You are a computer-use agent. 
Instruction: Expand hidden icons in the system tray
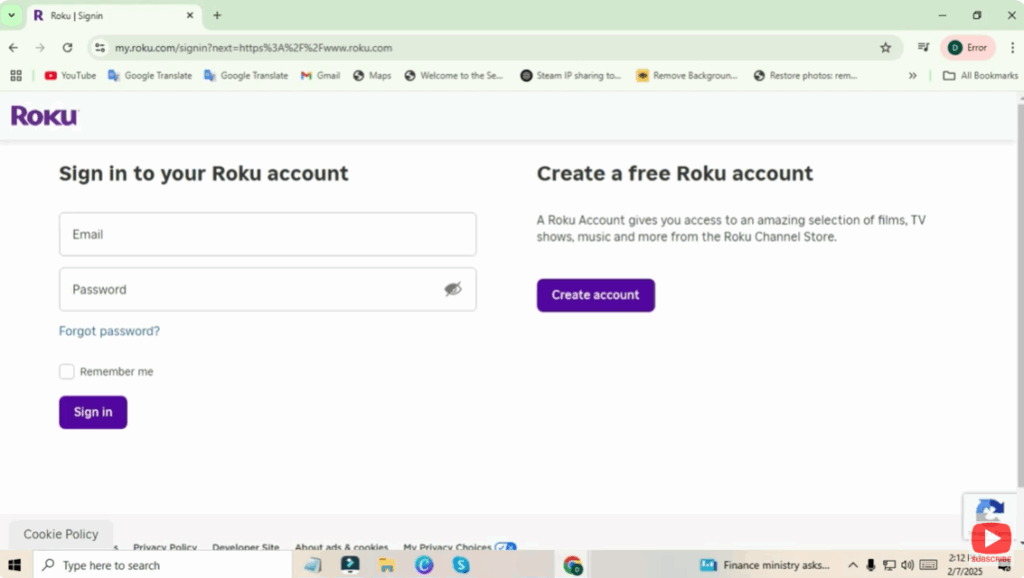(x=852, y=565)
